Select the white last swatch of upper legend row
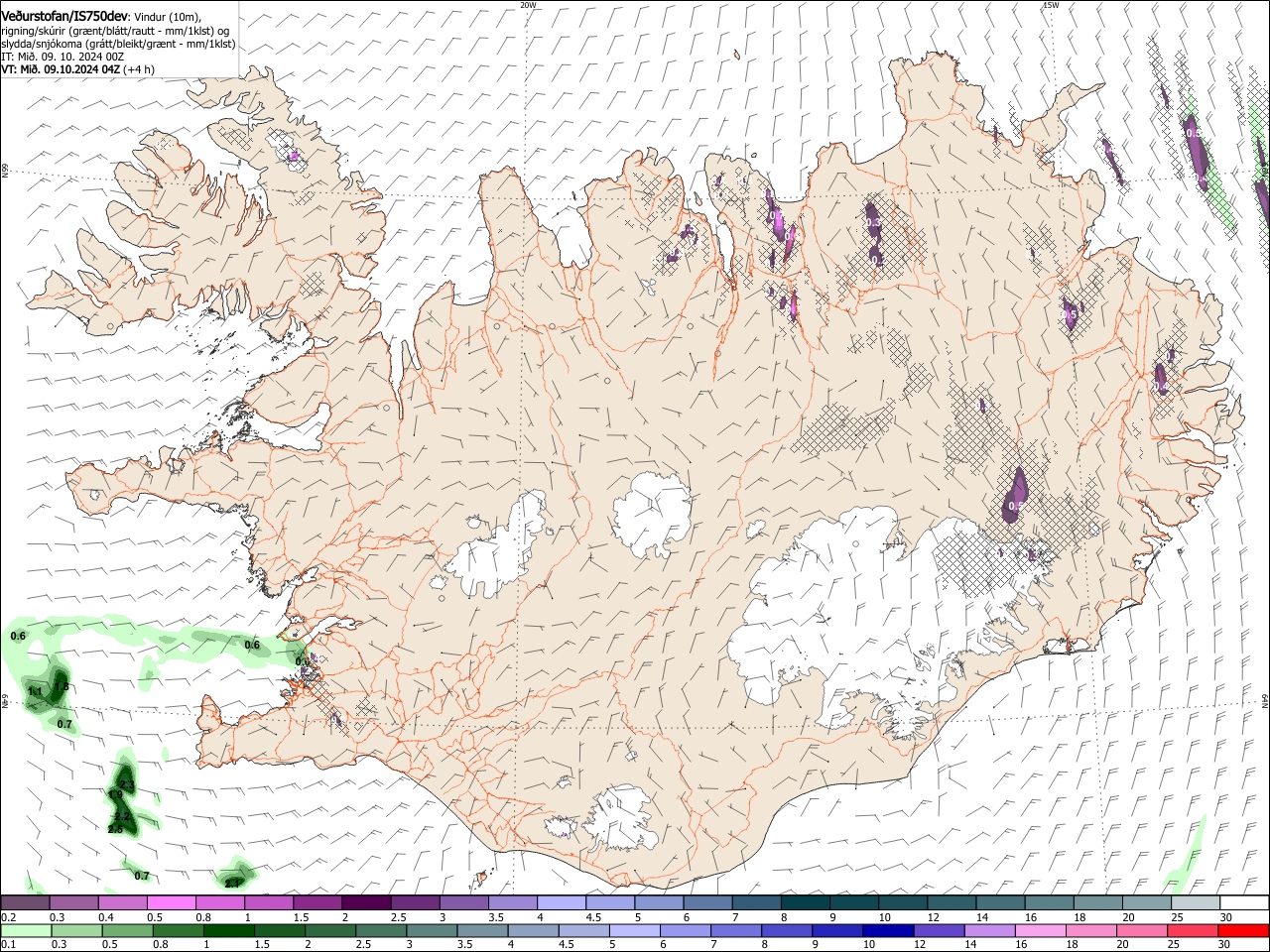Viewport: 1270px width, 952px height. pos(1244,903)
